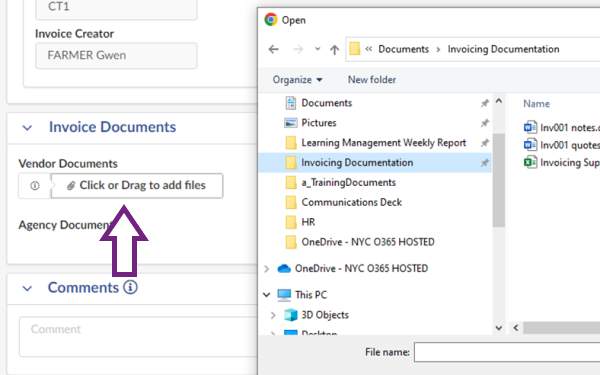Click the Communications Deck folder icon
This screenshot has width=600, height=375.
[x=291, y=202]
